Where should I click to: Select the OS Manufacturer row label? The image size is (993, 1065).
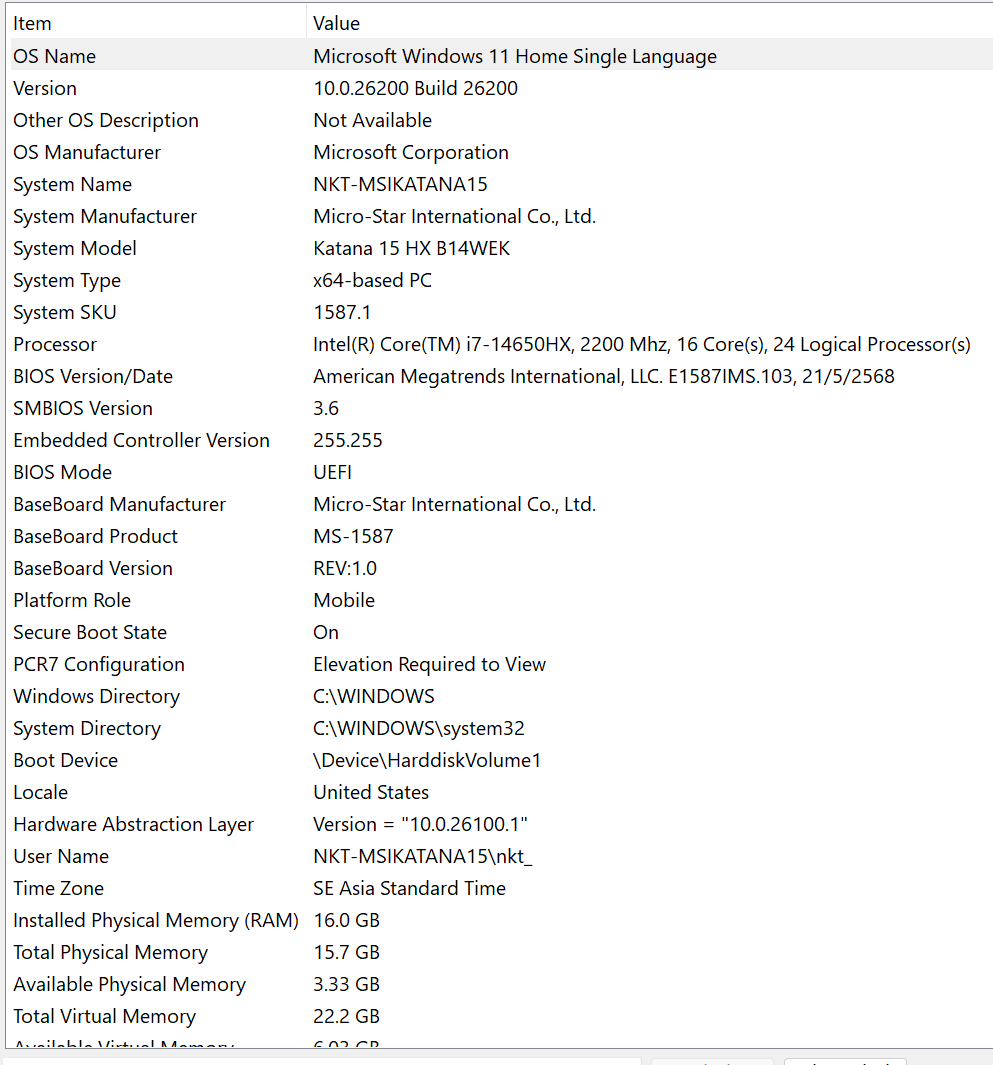coord(87,152)
